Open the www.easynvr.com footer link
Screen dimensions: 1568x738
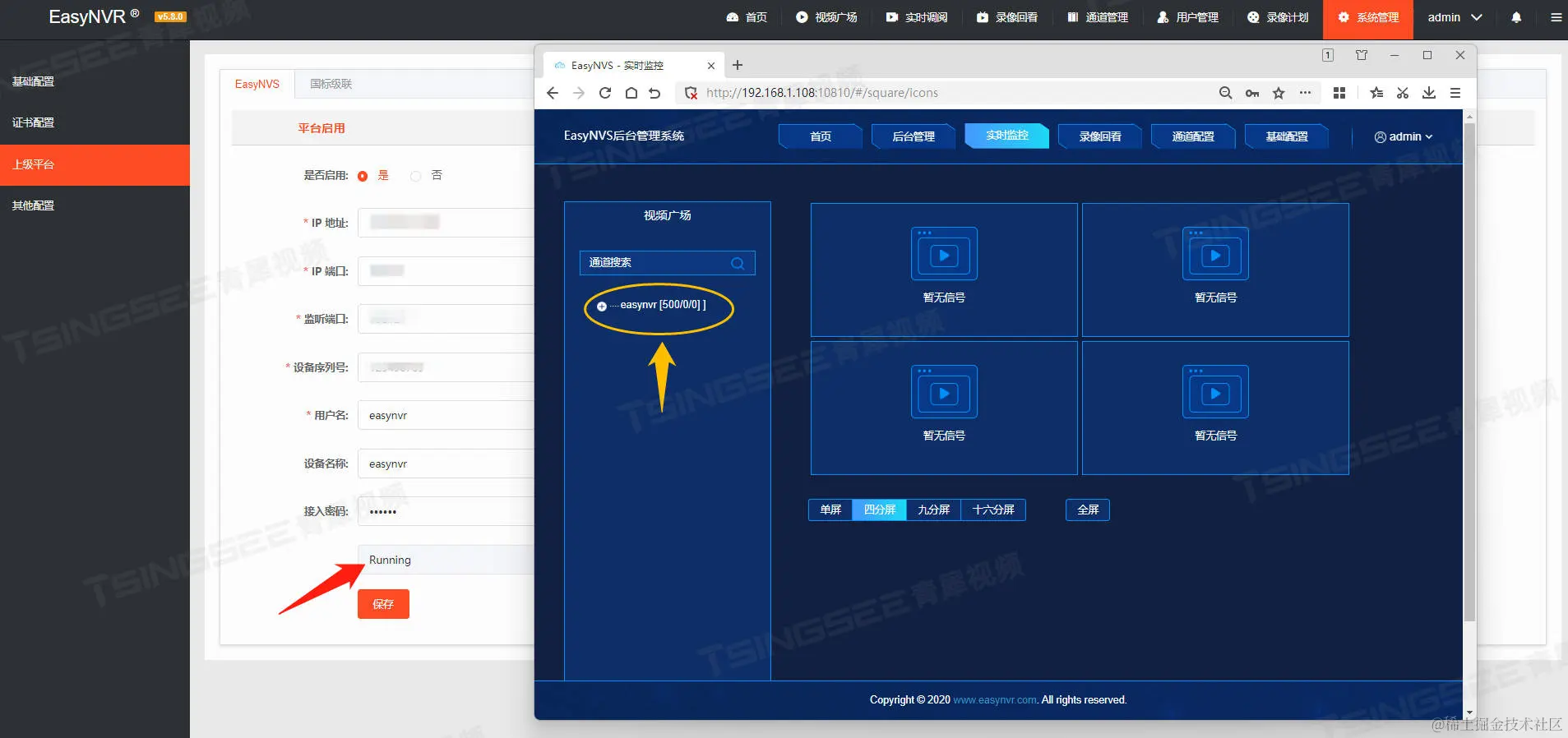pyautogui.click(x=996, y=700)
